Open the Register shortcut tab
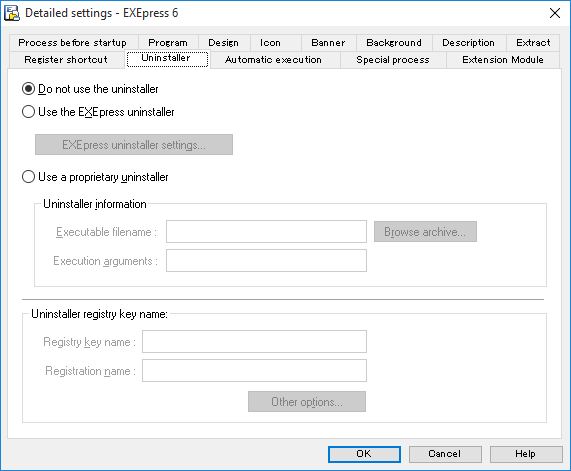The width and height of the screenshot is (571, 471). point(66,60)
